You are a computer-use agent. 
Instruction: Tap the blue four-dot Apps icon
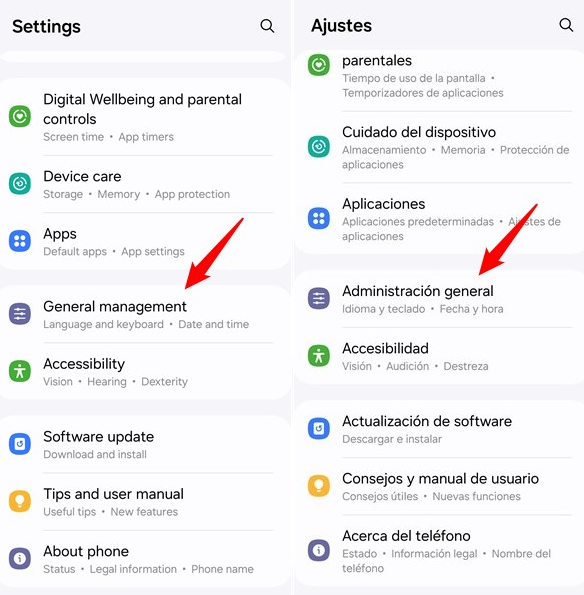pyautogui.click(x=20, y=241)
